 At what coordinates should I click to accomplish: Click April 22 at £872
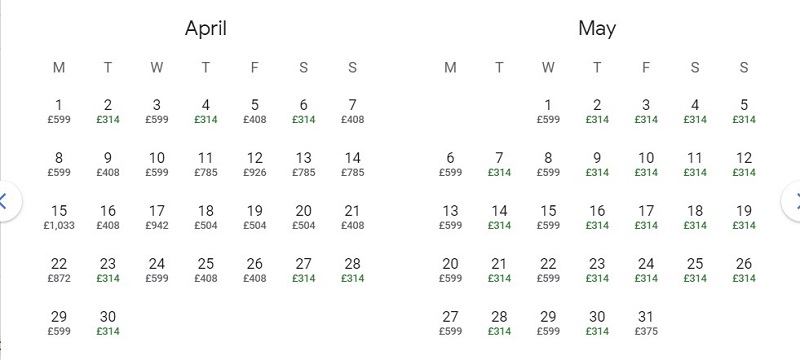59,270
